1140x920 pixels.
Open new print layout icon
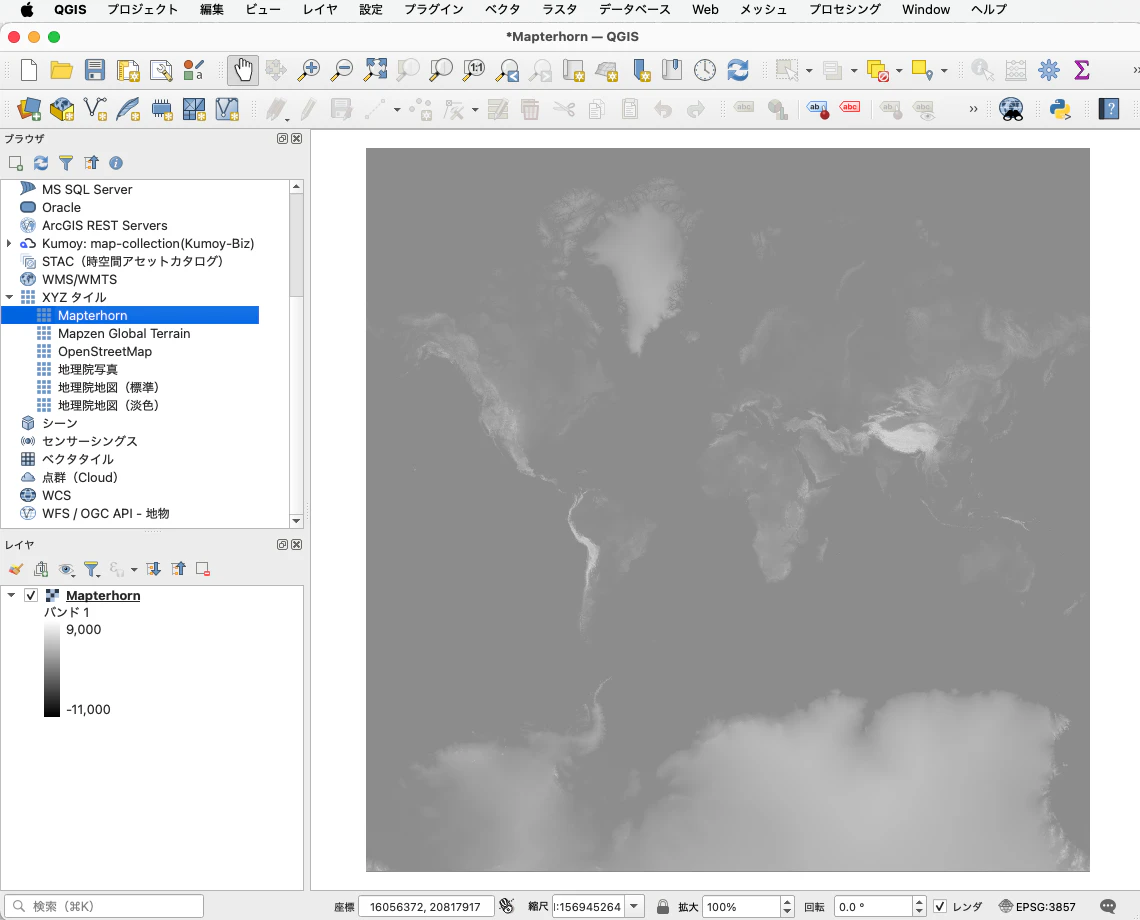coord(128,71)
